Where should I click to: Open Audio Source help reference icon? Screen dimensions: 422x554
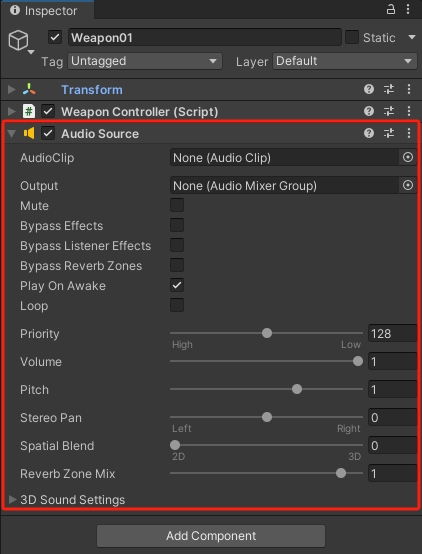tap(369, 133)
